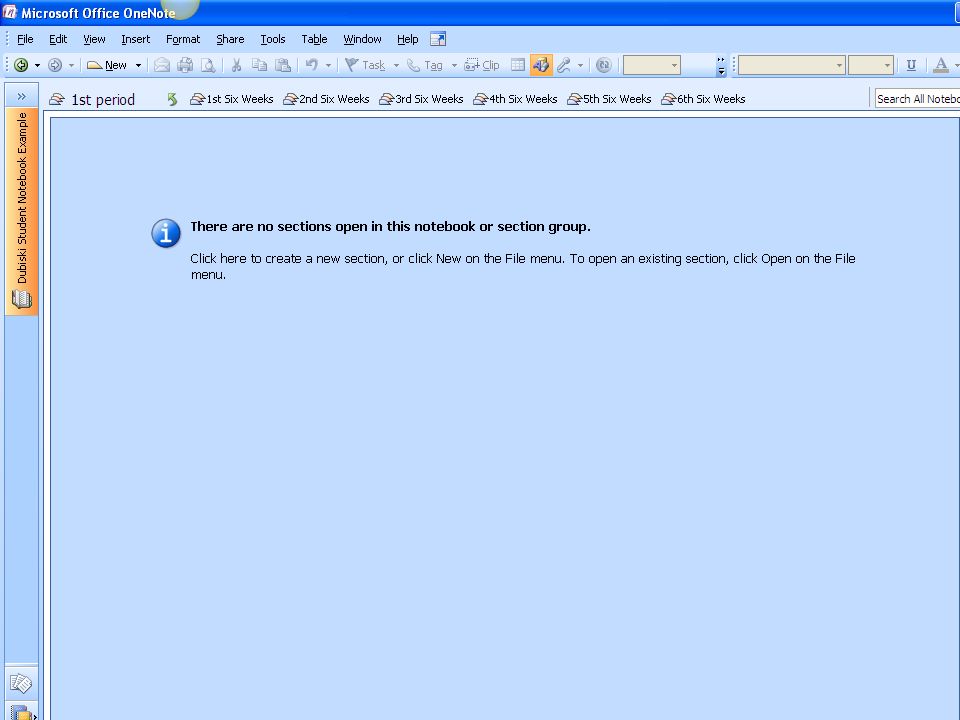Click the Forward navigation arrow
Image resolution: width=960 pixels, height=720 pixels.
click(x=55, y=65)
